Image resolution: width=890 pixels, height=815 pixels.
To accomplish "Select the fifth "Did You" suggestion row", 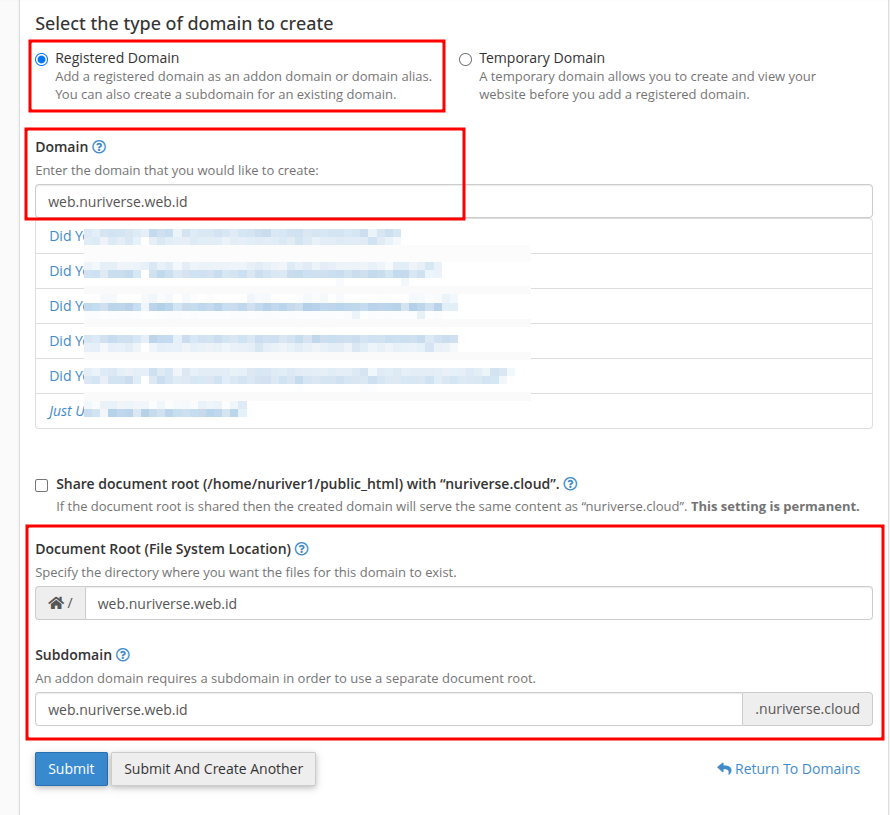I will coord(280,376).
